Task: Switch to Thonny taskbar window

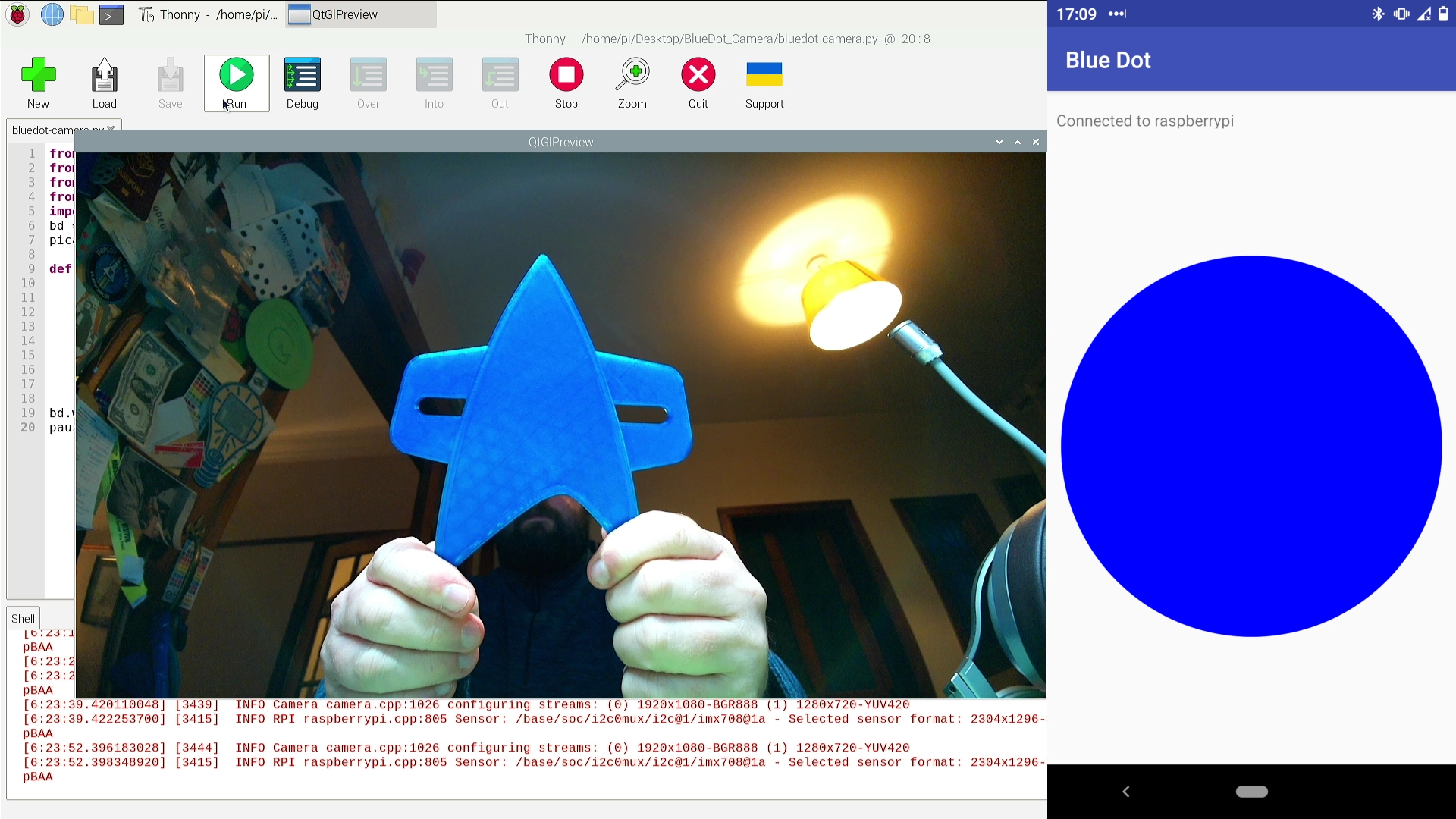Action: (x=209, y=14)
